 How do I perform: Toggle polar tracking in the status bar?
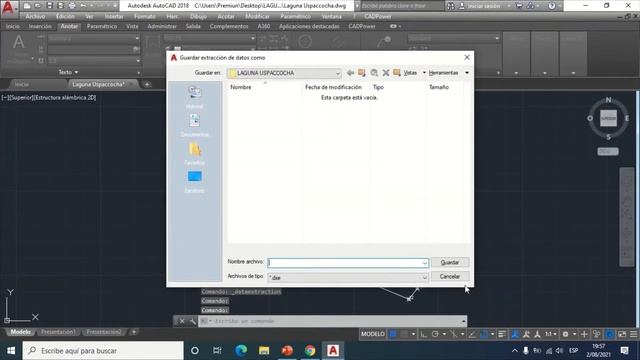[435, 334]
